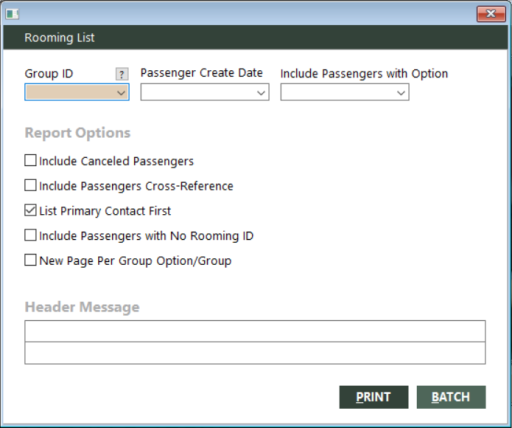Open Include Passengers with Option dropdown
The width and height of the screenshot is (512, 428).
pyautogui.click(x=401, y=93)
